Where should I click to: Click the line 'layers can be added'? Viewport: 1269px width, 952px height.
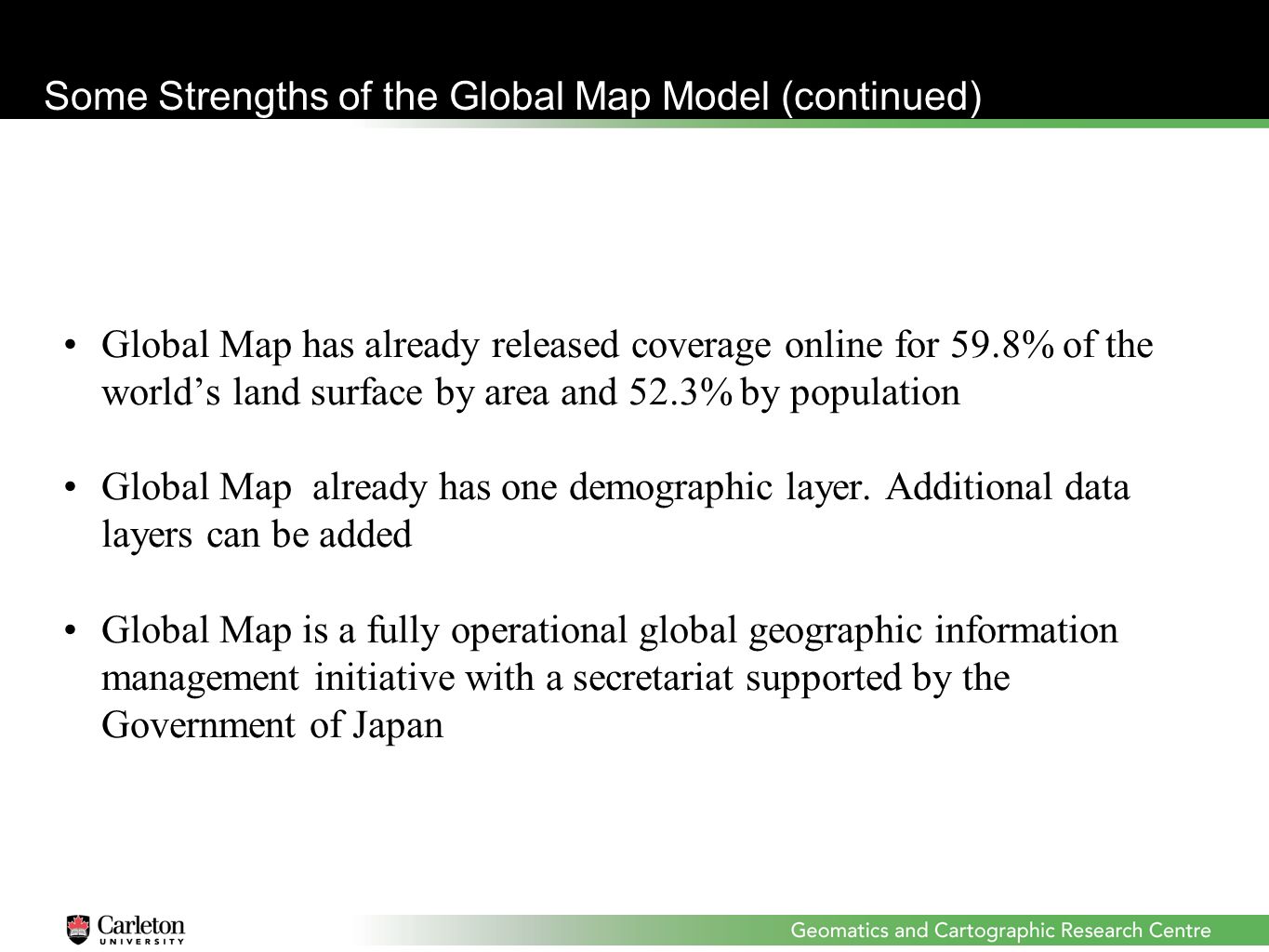(x=257, y=535)
